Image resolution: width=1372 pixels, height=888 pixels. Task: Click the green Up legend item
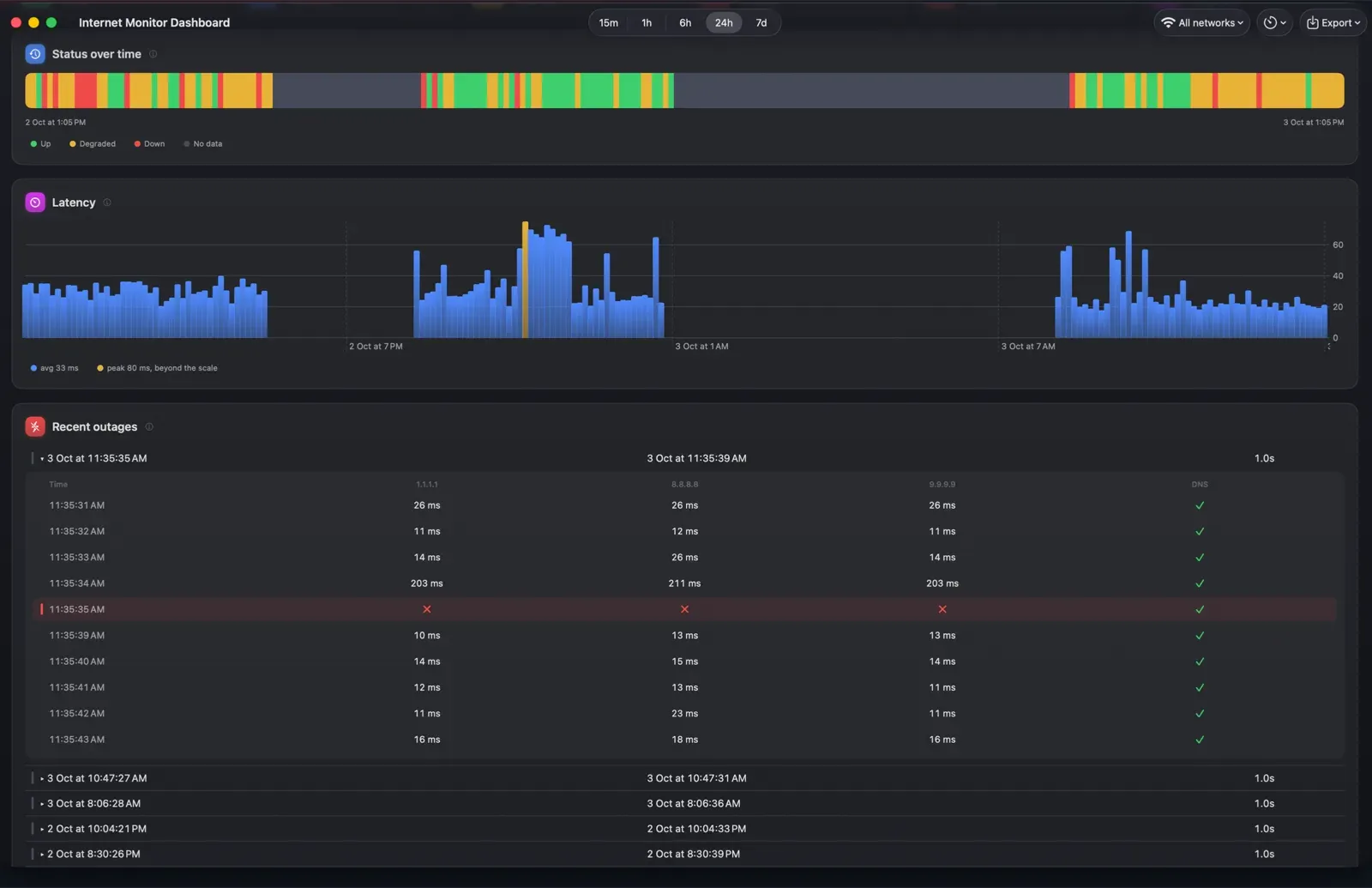pyautogui.click(x=40, y=144)
